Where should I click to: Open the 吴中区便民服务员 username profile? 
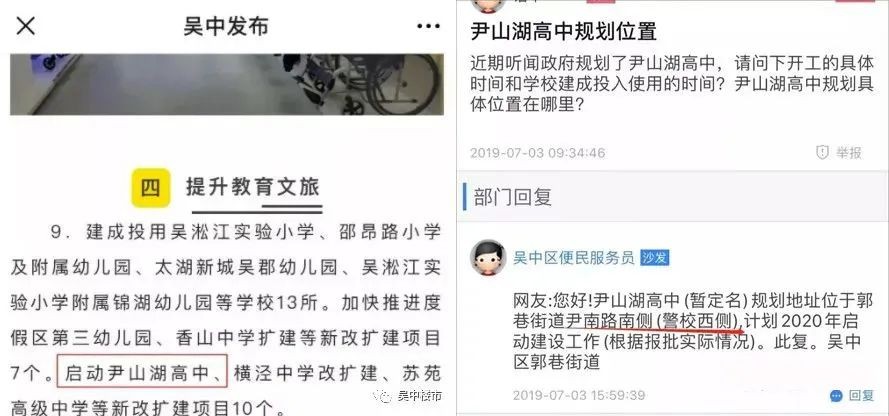(x=574, y=258)
